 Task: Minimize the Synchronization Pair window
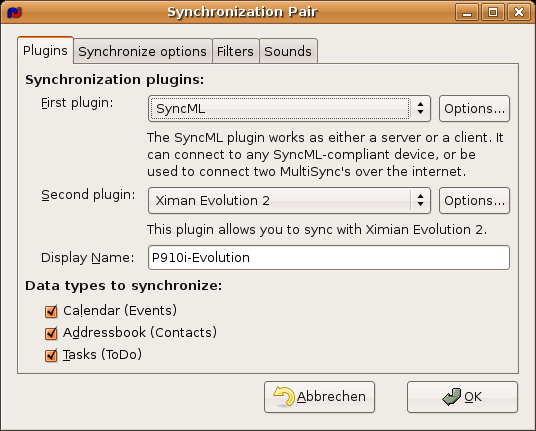[x=467, y=13]
